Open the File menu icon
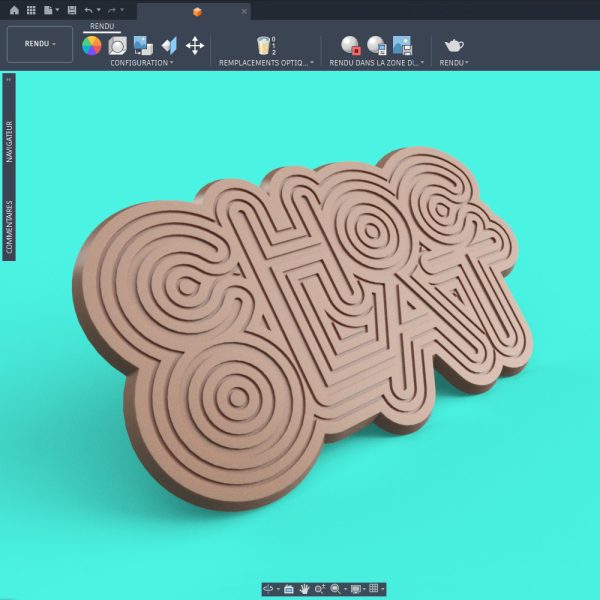Viewport: 600px width, 600px height. click(x=48, y=10)
